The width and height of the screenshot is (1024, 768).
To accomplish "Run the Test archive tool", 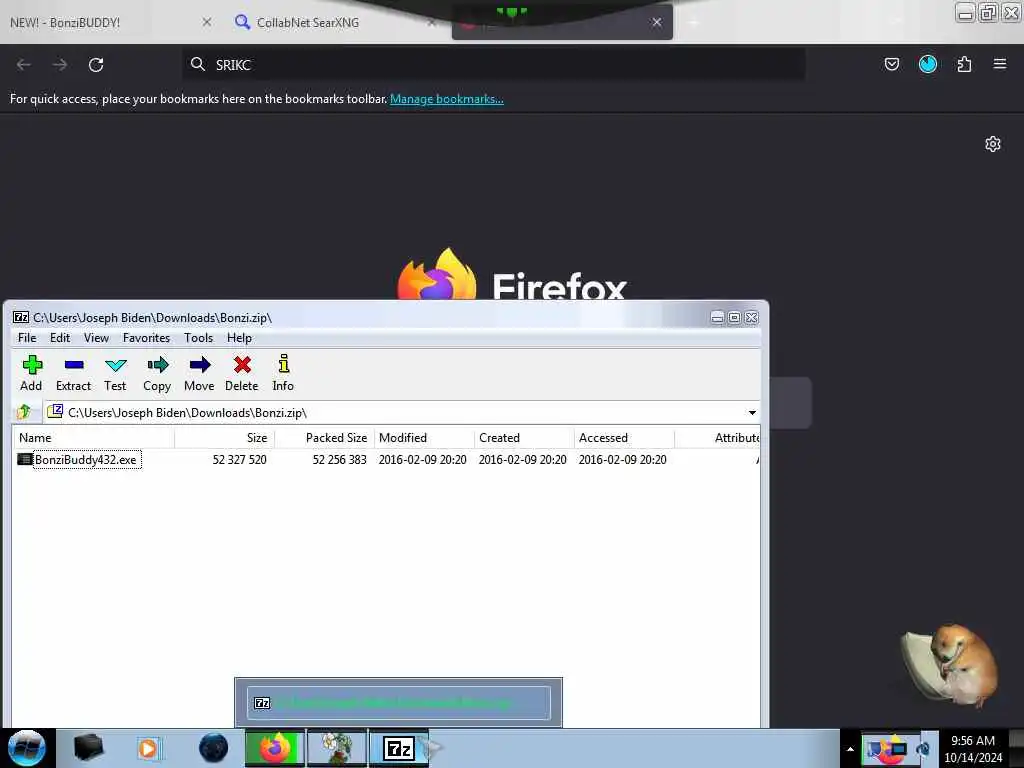I will click(x=116, y=365).
